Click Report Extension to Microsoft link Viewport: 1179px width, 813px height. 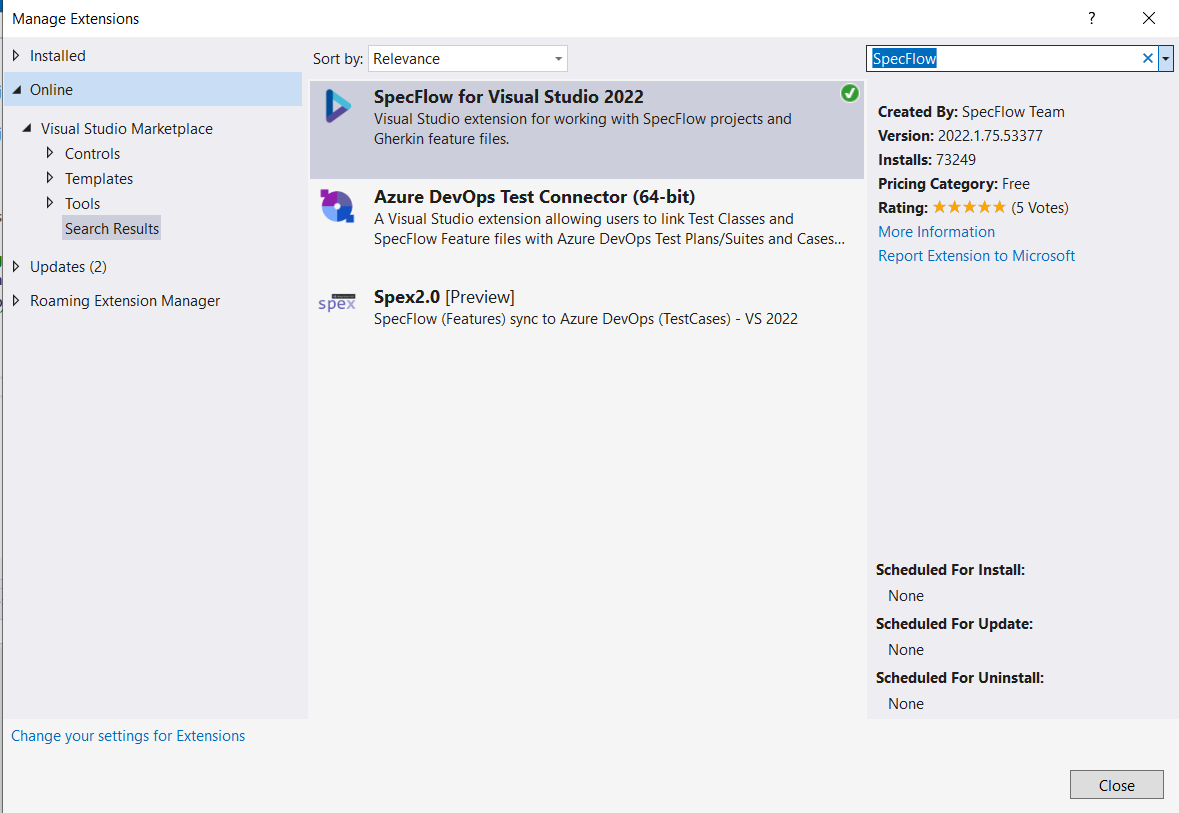coord(976,256)
